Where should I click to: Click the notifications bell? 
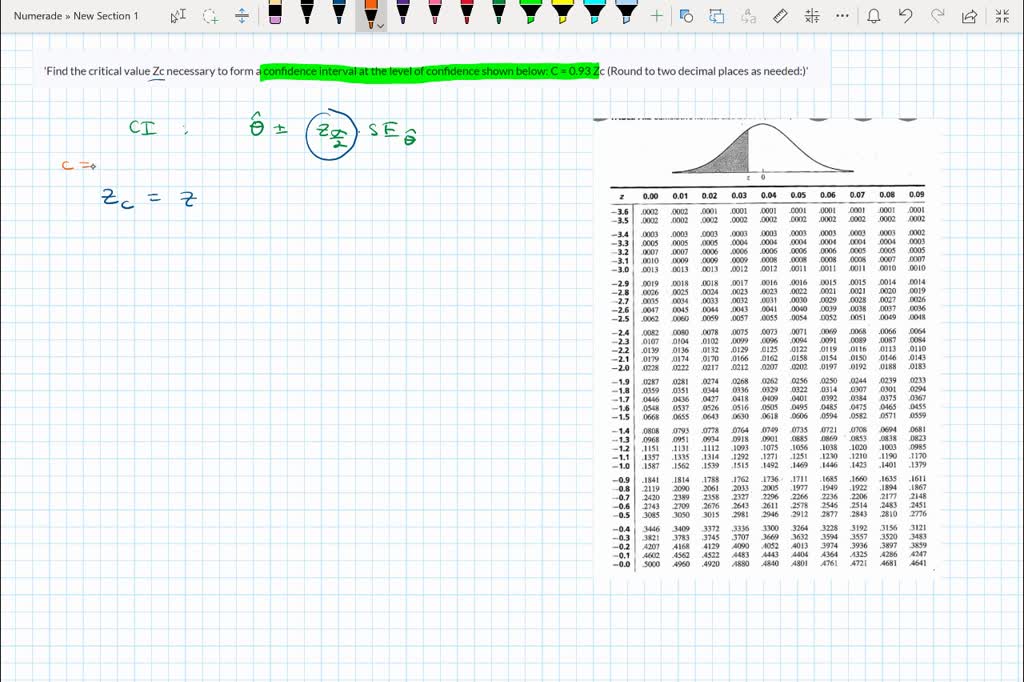point(875,16)
